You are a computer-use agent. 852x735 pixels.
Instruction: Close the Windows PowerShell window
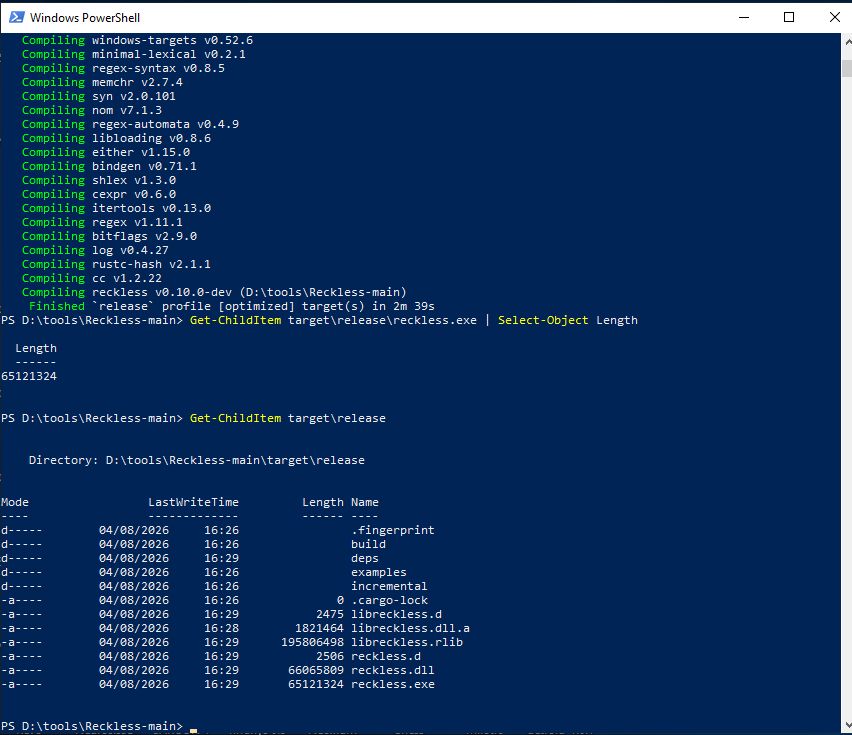(x=835, y=17)
